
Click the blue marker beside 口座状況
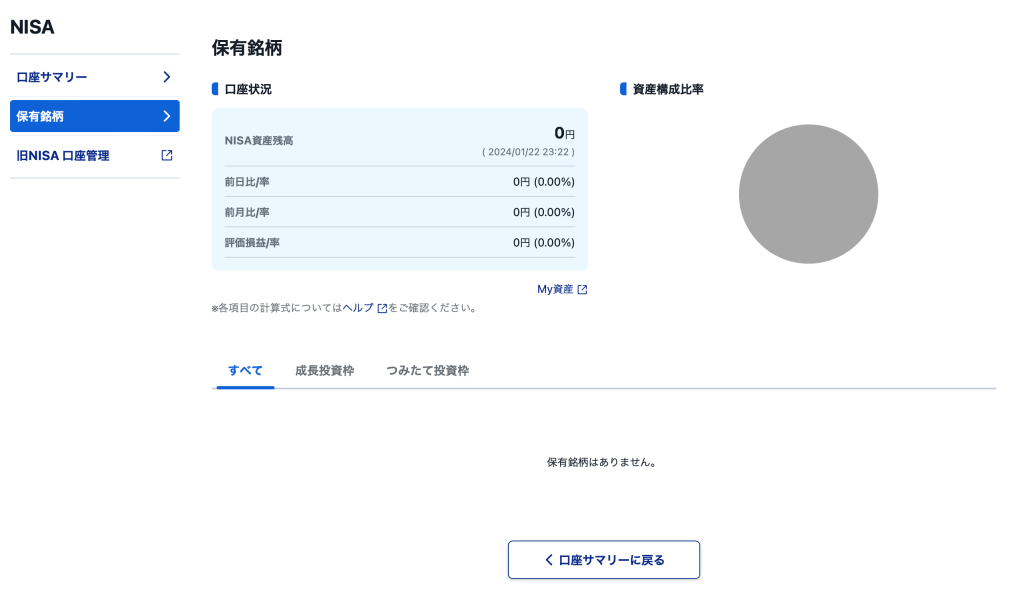click(215, 89)
